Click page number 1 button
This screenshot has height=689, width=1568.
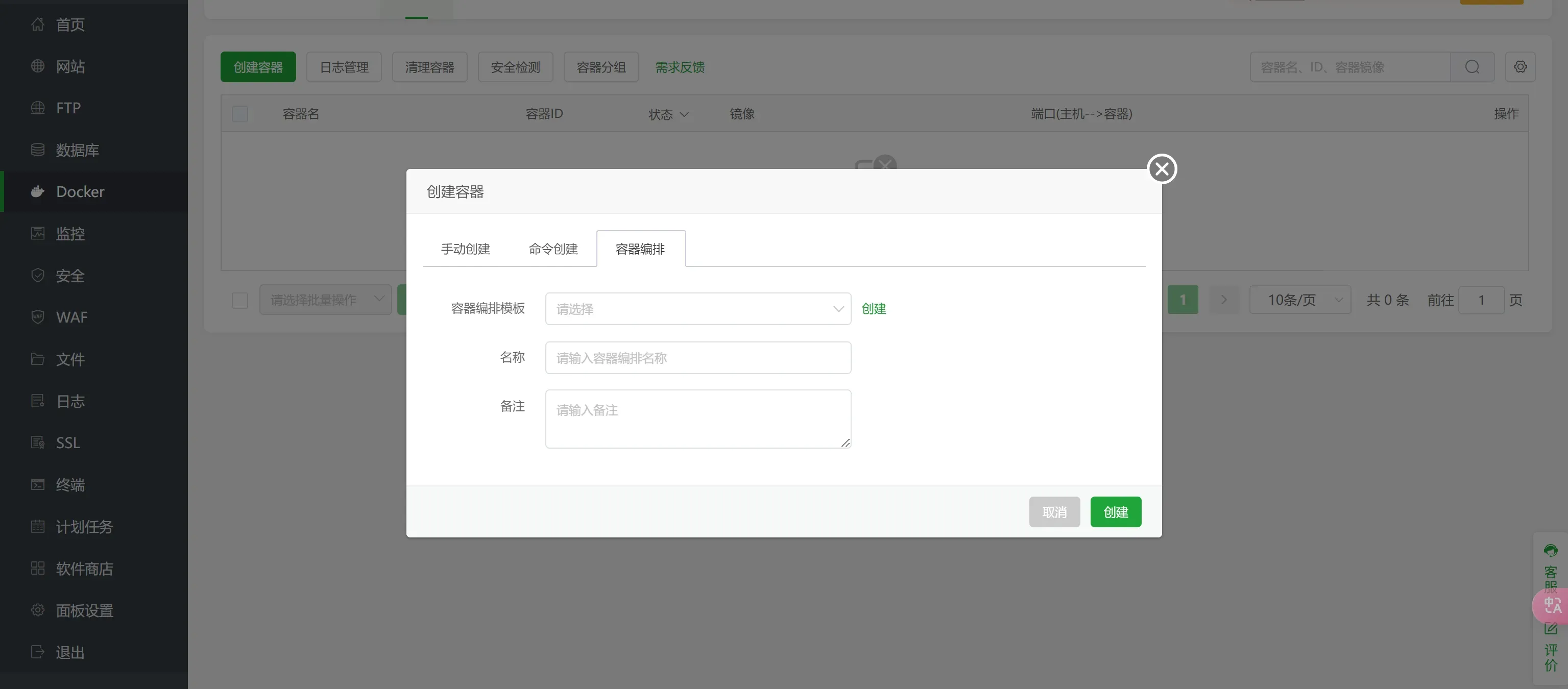pyautogui.click(x=1183, y=300)
